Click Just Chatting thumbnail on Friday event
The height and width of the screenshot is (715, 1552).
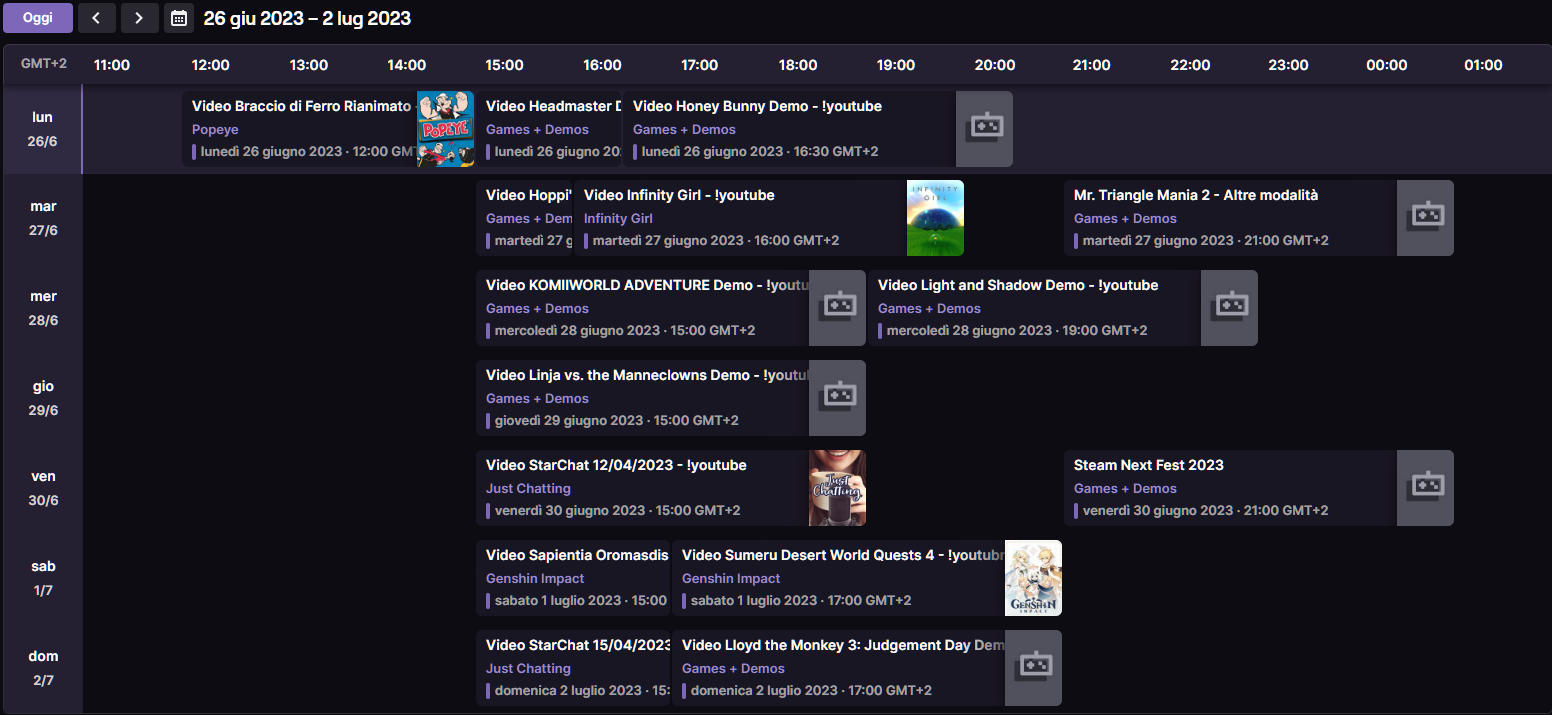point(837,488)
